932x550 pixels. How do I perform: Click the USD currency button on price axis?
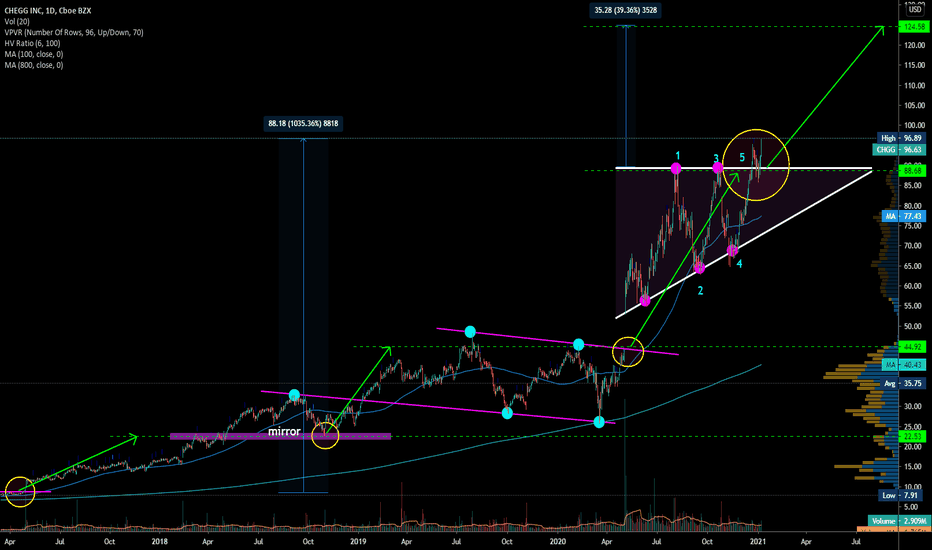point(915,10)
